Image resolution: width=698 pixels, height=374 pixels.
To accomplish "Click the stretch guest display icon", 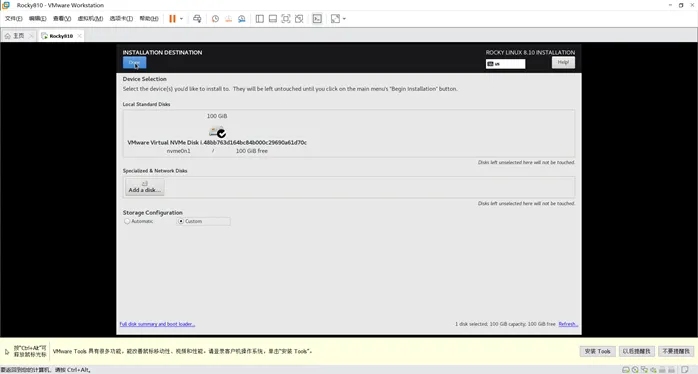I will pyautogui.click(x=335, y=19).
